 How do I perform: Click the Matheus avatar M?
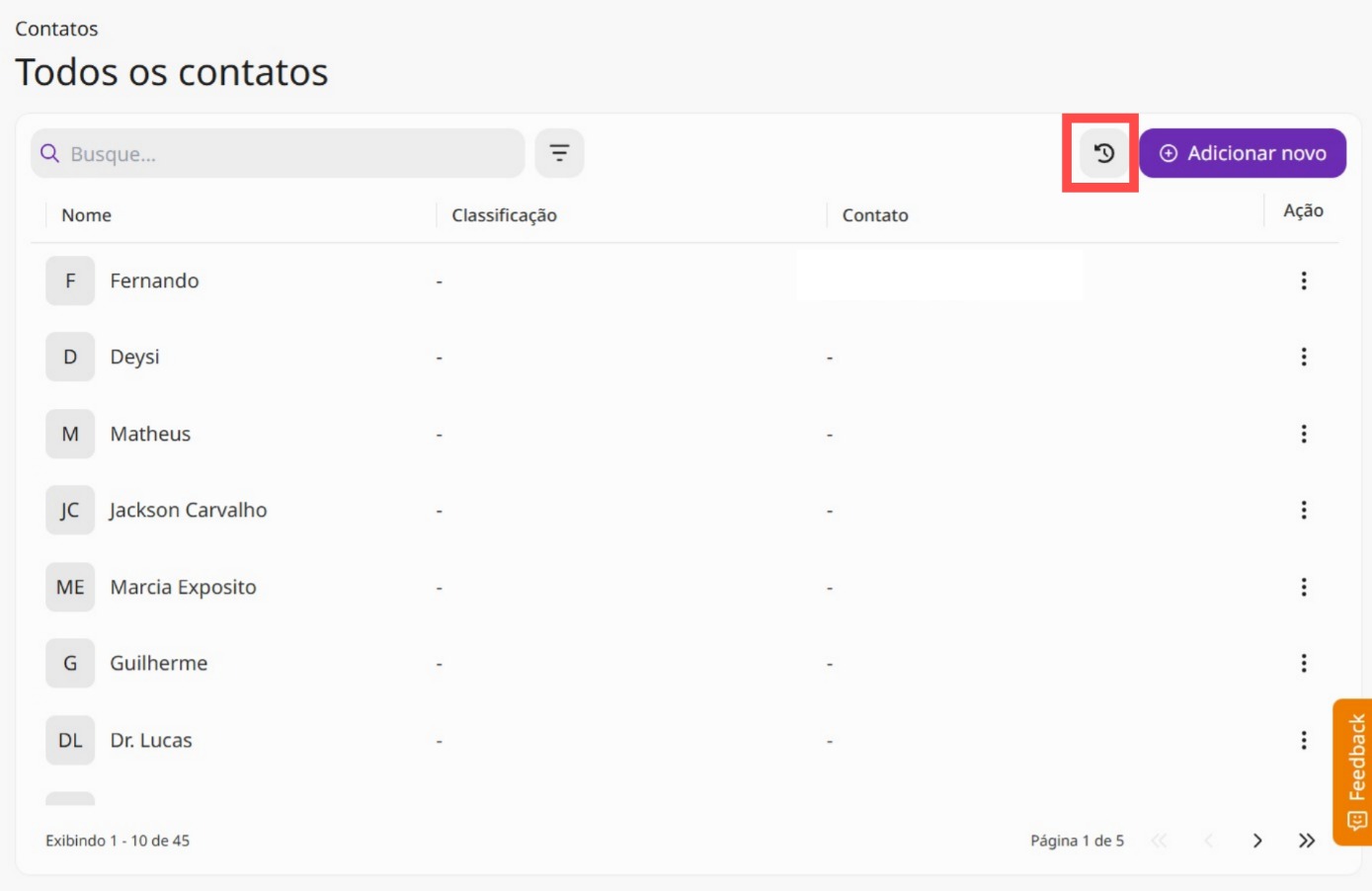click(x=70, y=434)
